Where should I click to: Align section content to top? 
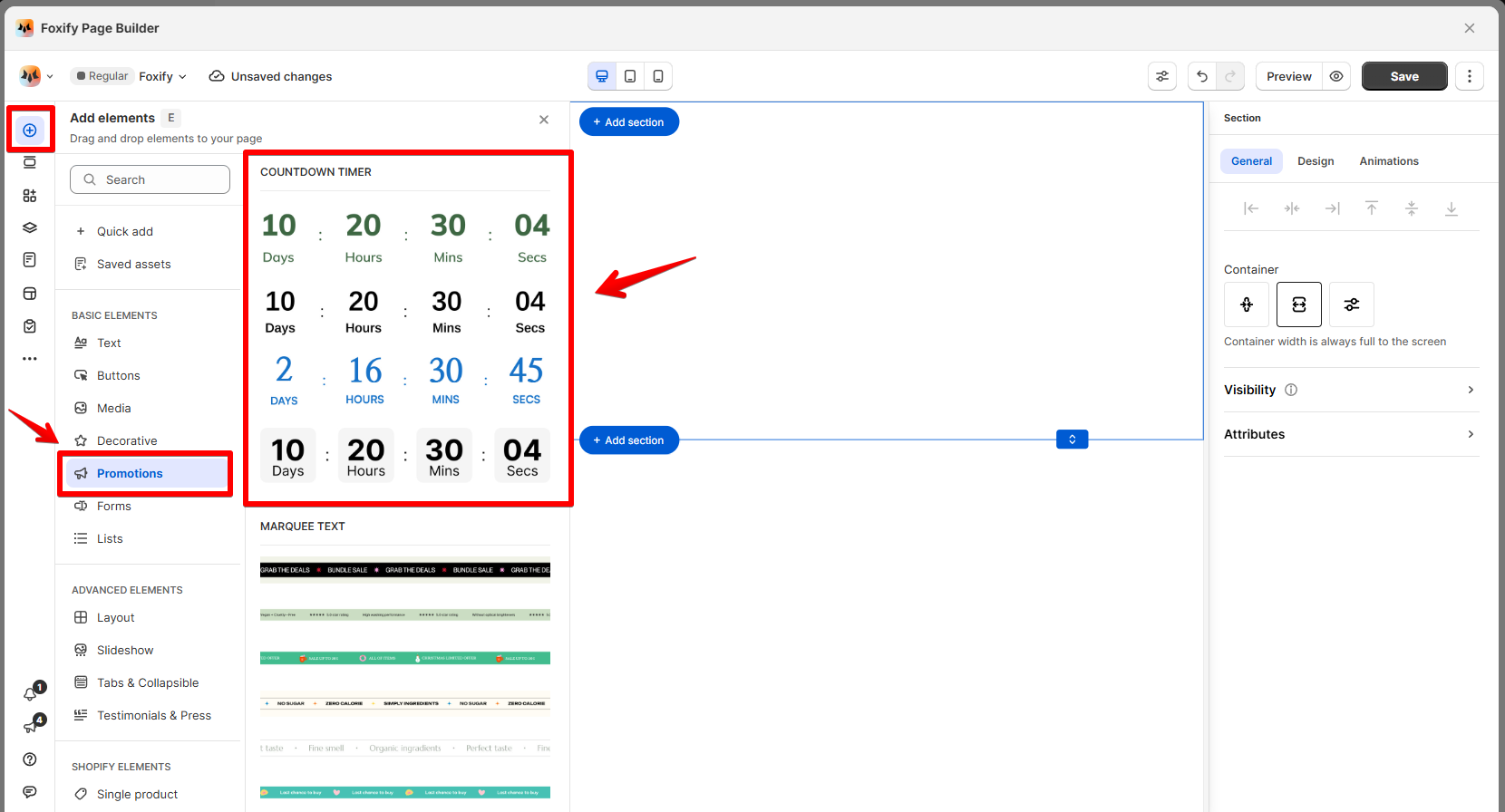point(1372,208)
